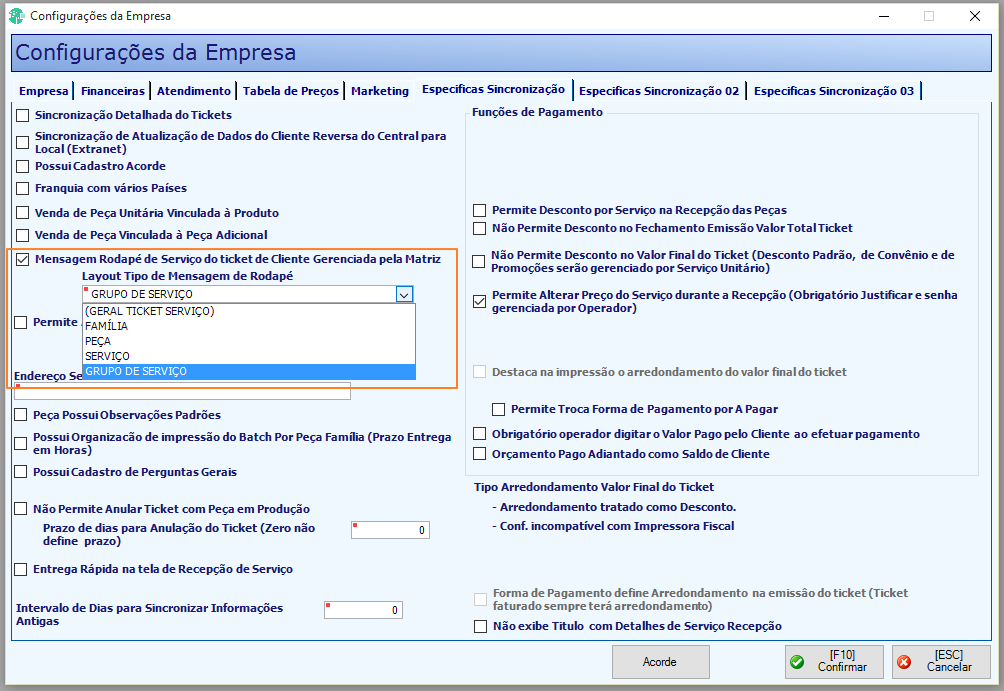Toggle Permite Alterar Preço do Serviço checkbox
The height and width of the screenshot is (691, 1004).
[479, 301]
